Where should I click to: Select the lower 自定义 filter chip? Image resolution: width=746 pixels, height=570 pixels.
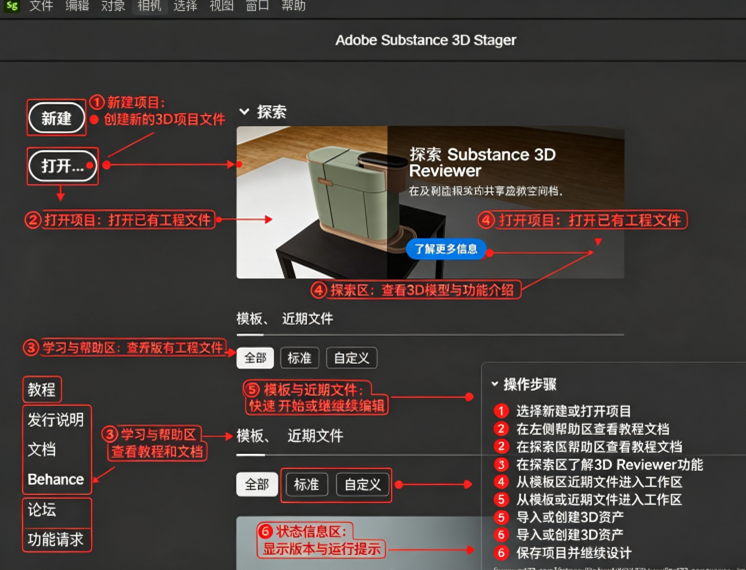tap(363, 484)
